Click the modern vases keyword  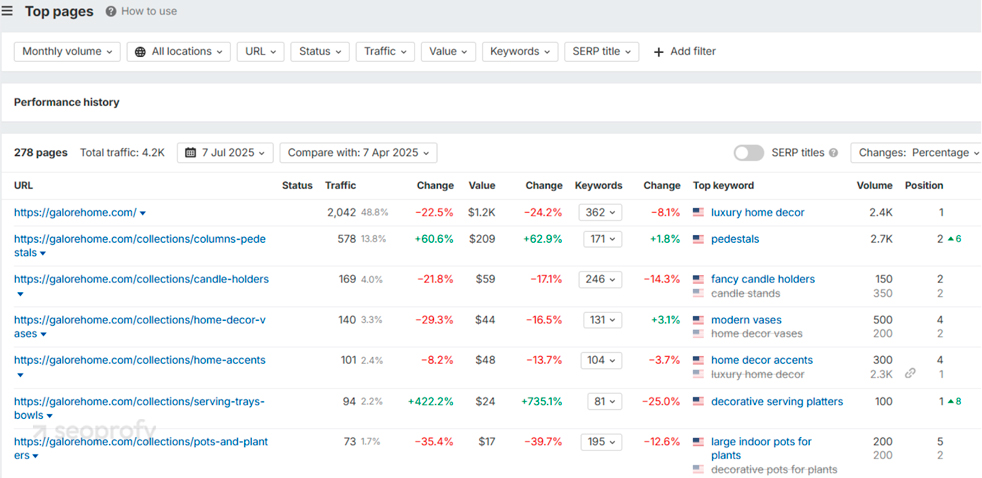pyautogui.click(x=747, y=320)
